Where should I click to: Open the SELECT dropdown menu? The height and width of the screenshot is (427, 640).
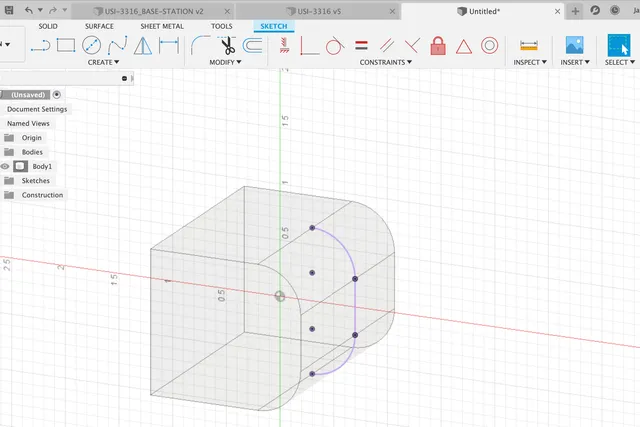coord(620,62)
